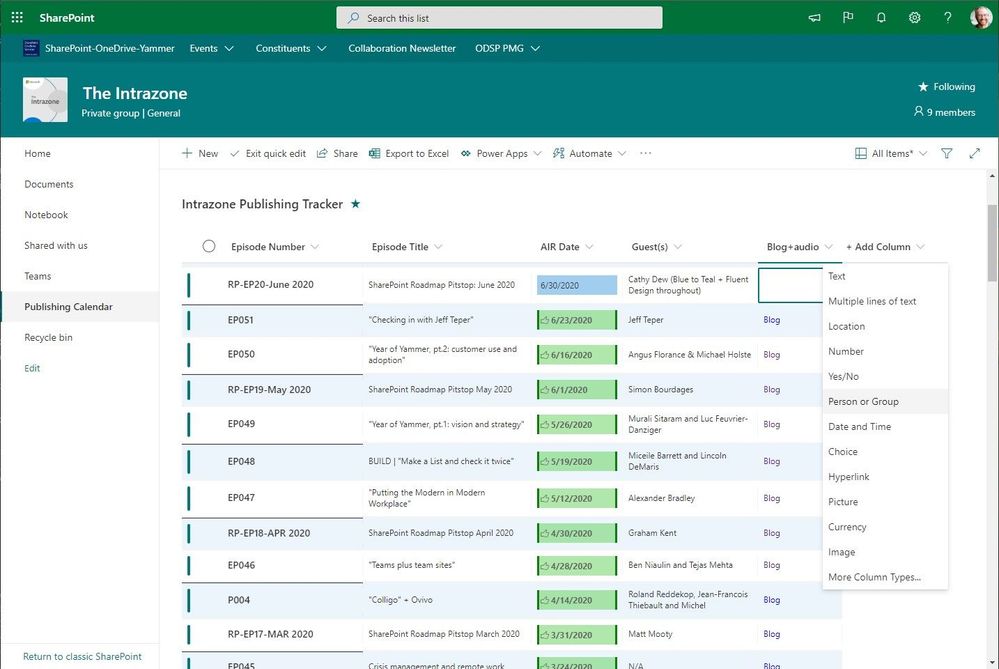Open the settings gear
The height and width of the screenshot is (669, 999).
tap(914, 18)
